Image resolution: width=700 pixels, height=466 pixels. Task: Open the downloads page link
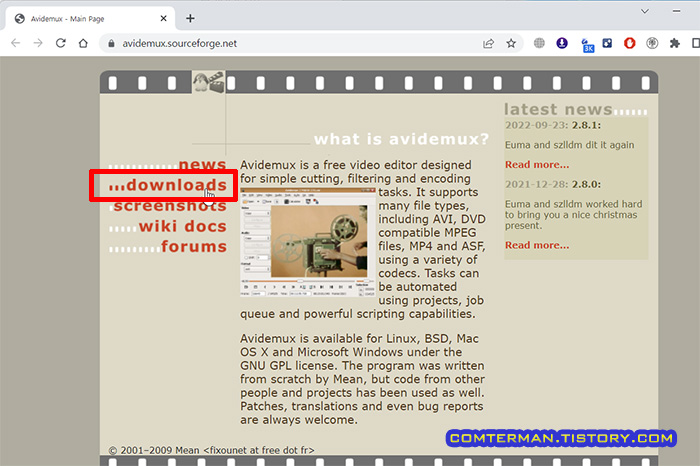(176, 185)
